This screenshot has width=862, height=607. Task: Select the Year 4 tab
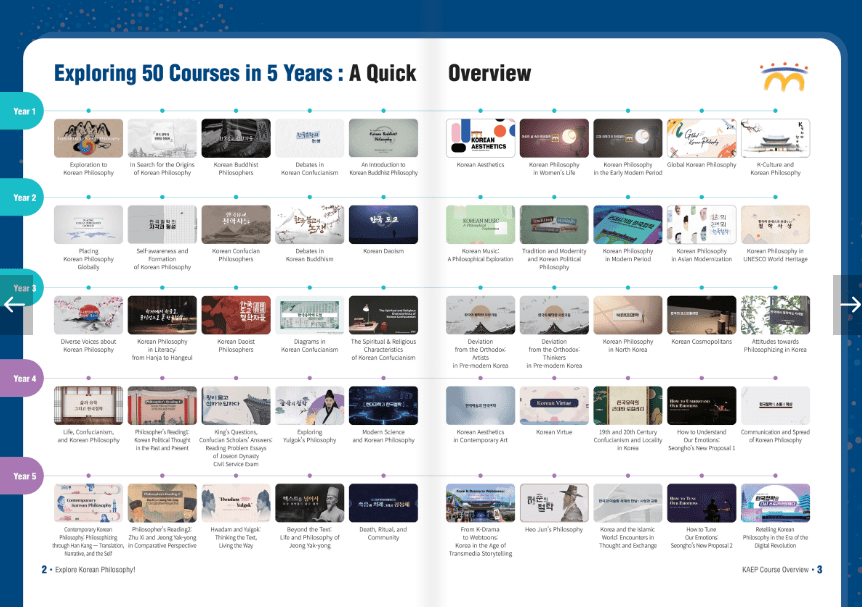click(22, 378)
